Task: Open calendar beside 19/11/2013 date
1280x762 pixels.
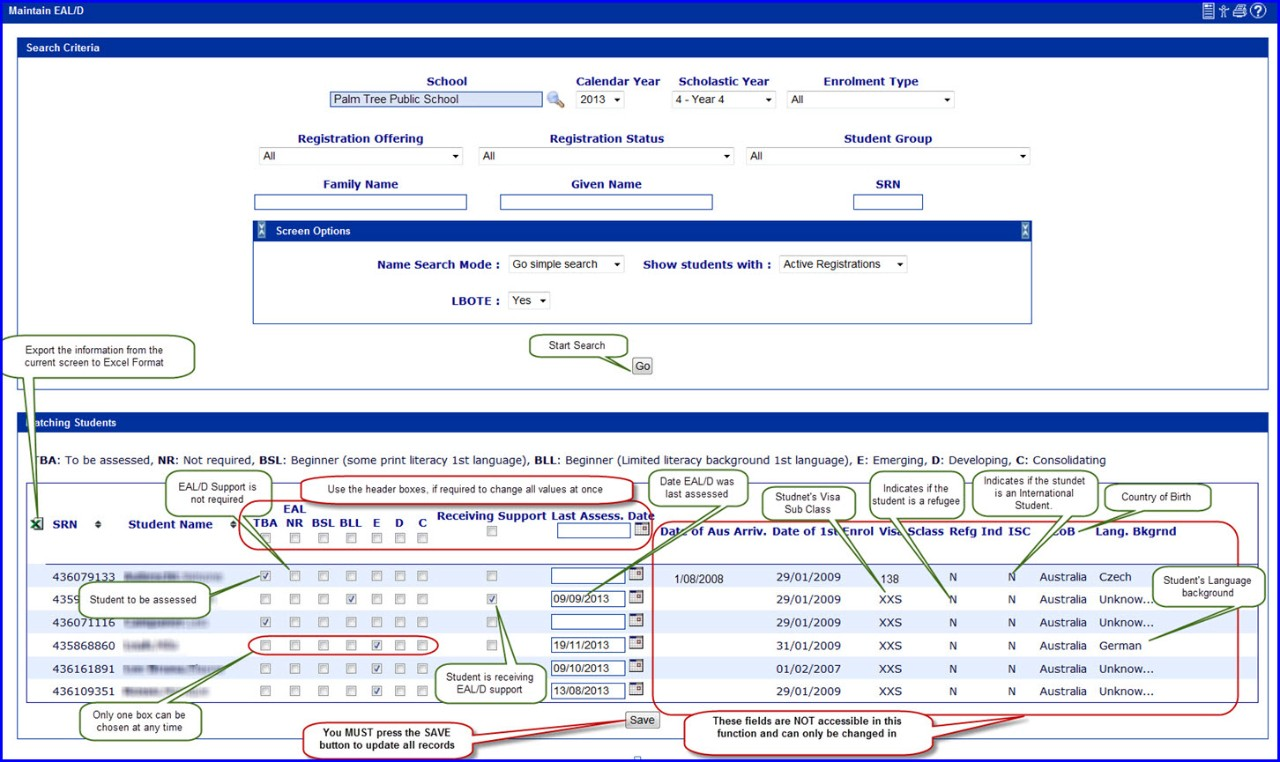Action: click(x=635, y=644)
